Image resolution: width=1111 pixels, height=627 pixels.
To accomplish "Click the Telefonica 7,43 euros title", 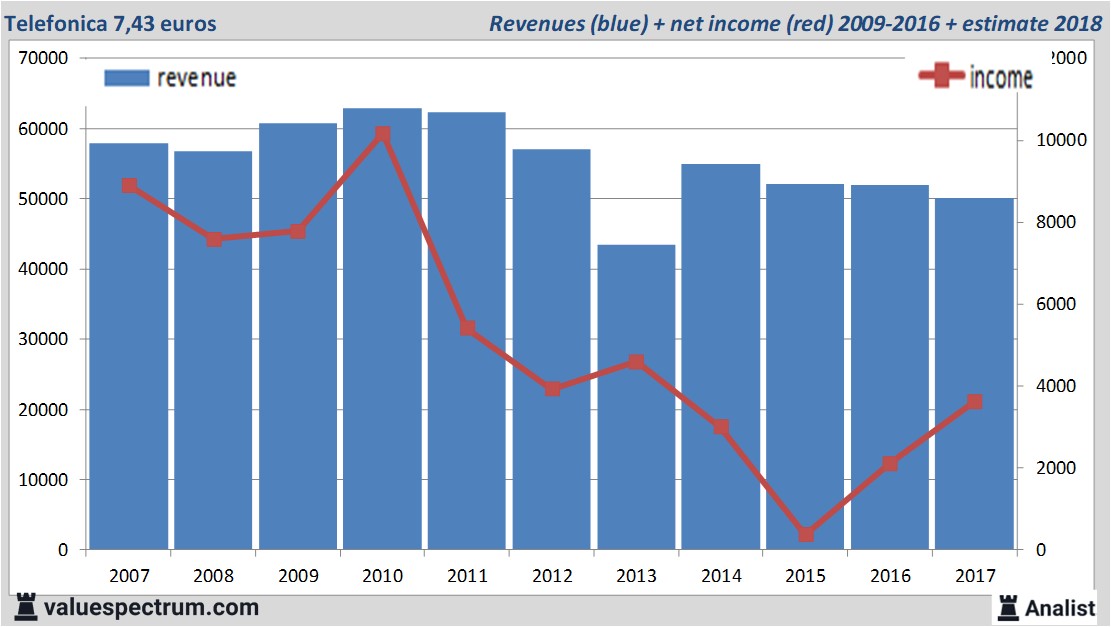I will click(x=110, y=23).
